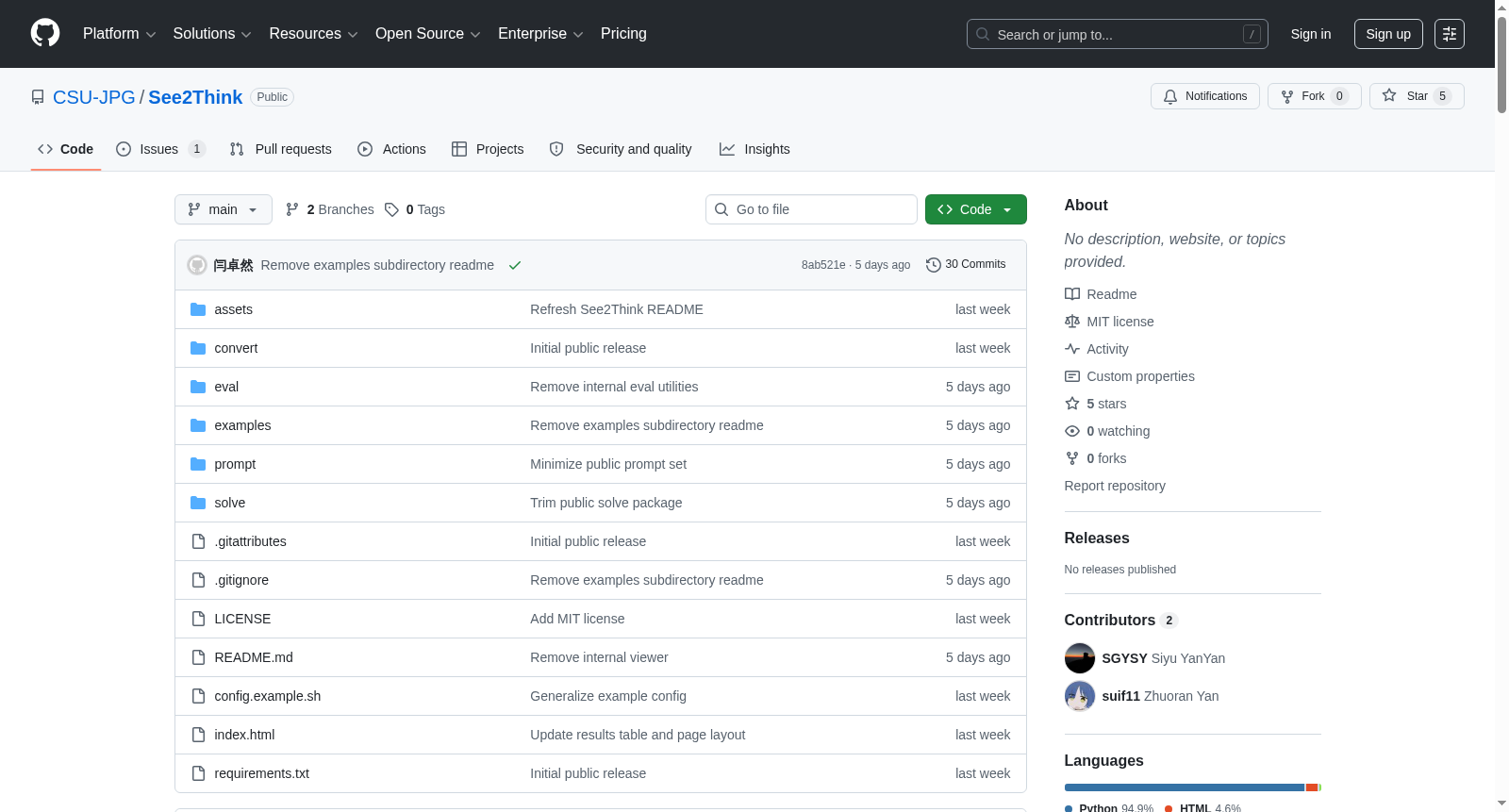Click the requirements.txt file icon
This screenshot has height=812, width=1509.
pos(198,773)
